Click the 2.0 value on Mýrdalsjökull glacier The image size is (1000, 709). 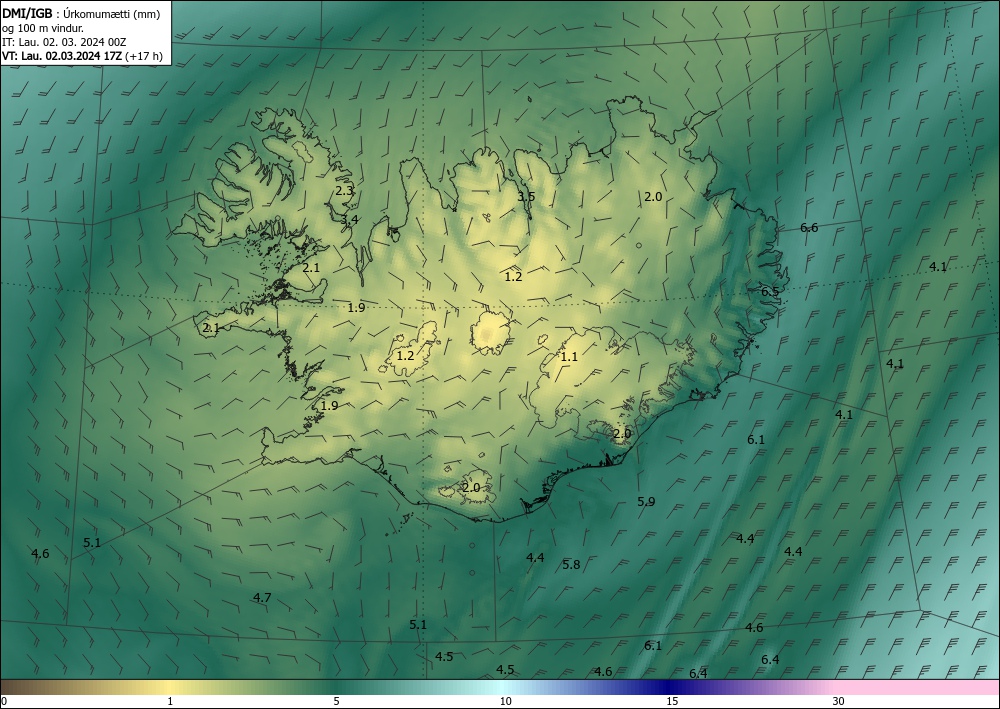[x=471, y=488]
